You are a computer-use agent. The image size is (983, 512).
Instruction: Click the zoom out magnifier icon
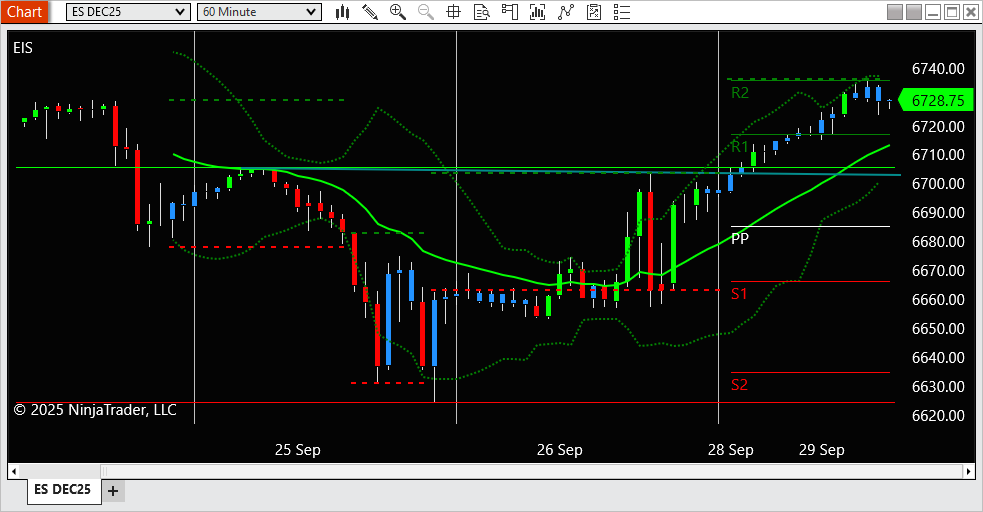tap(426, 12)
